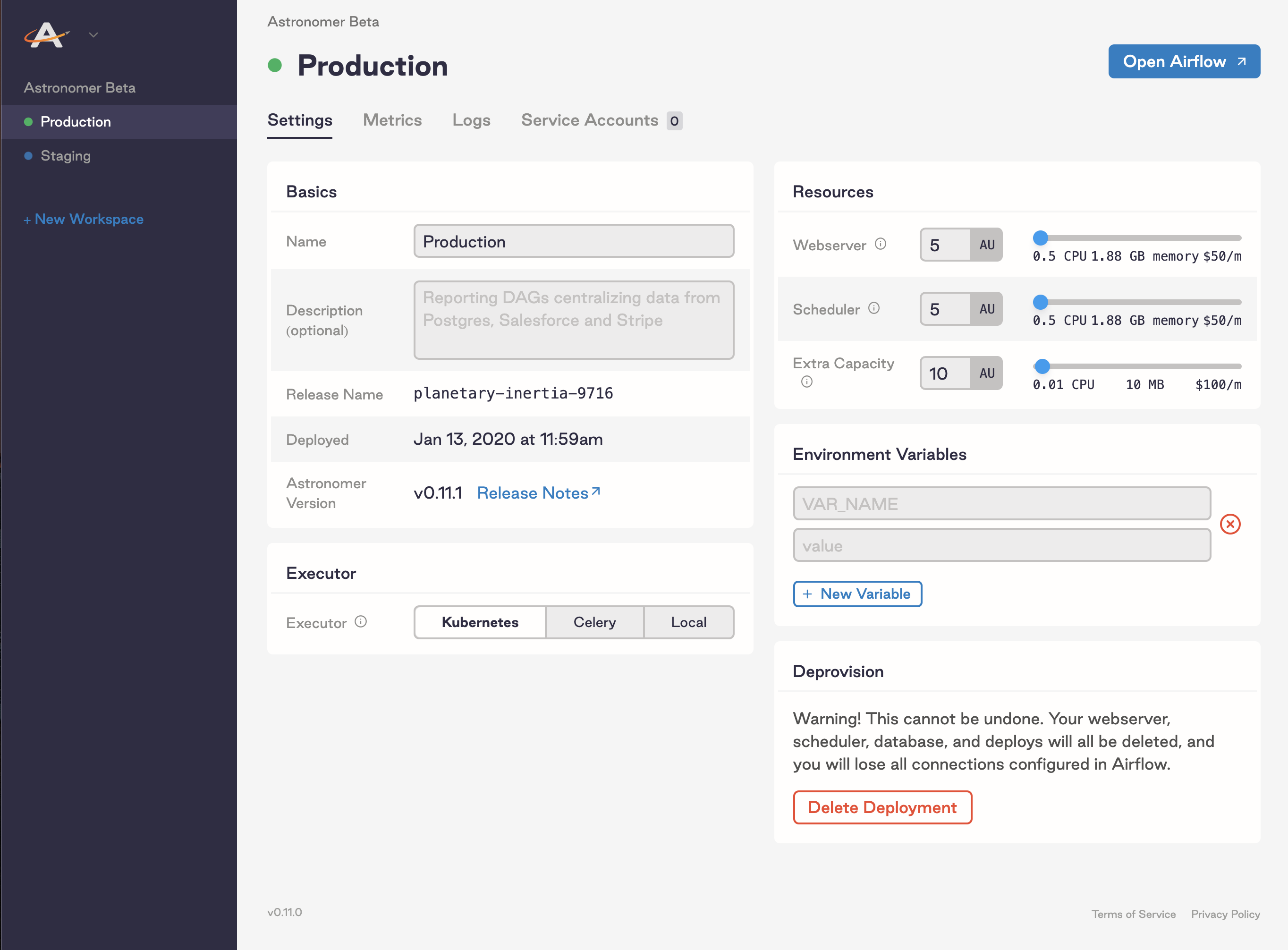
Task: Click the Release Notes external link arrow
Action: pos(596,491)
